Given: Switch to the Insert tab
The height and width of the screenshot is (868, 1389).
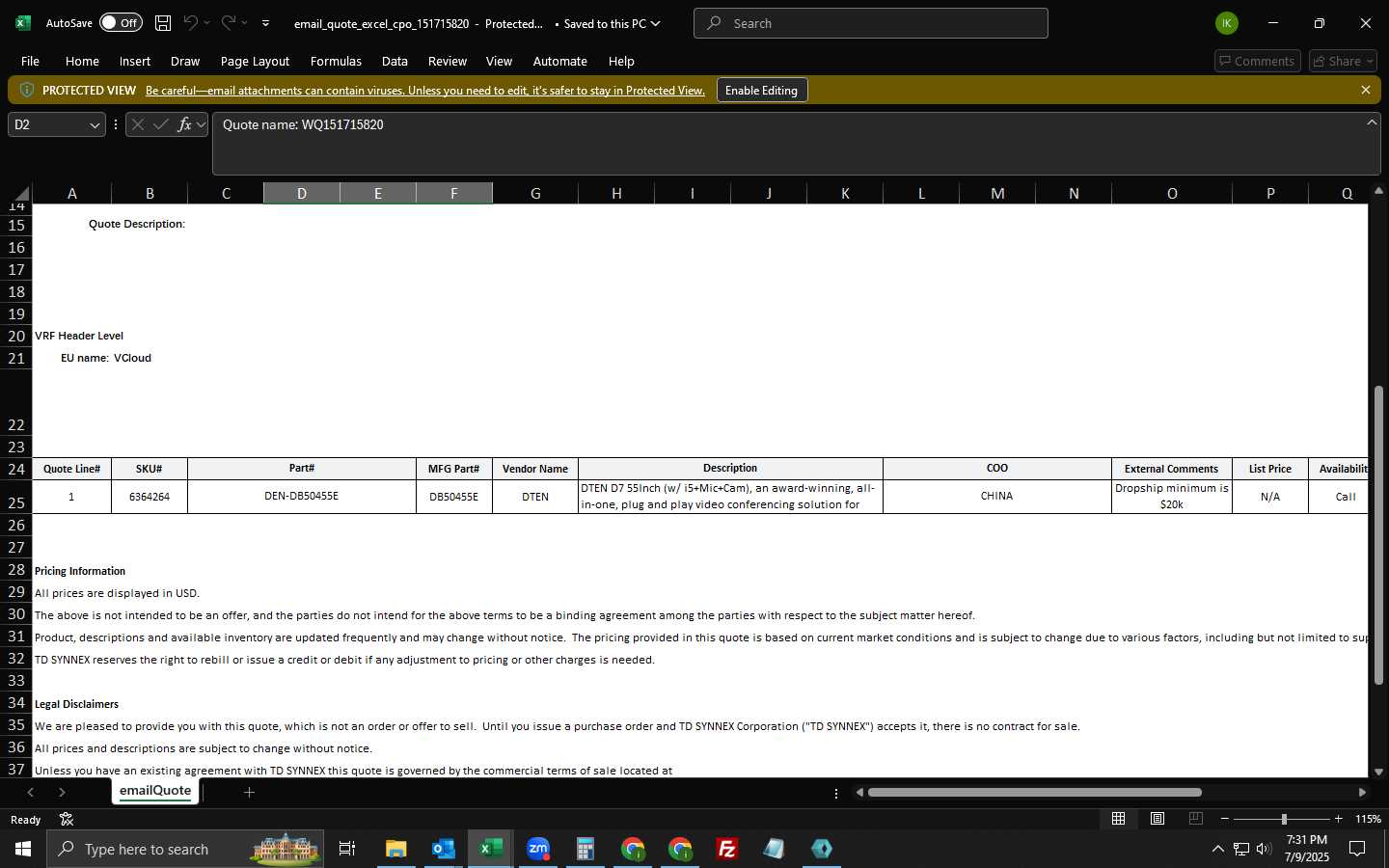Looking at the screenshot, I should [x=135, y=61].
